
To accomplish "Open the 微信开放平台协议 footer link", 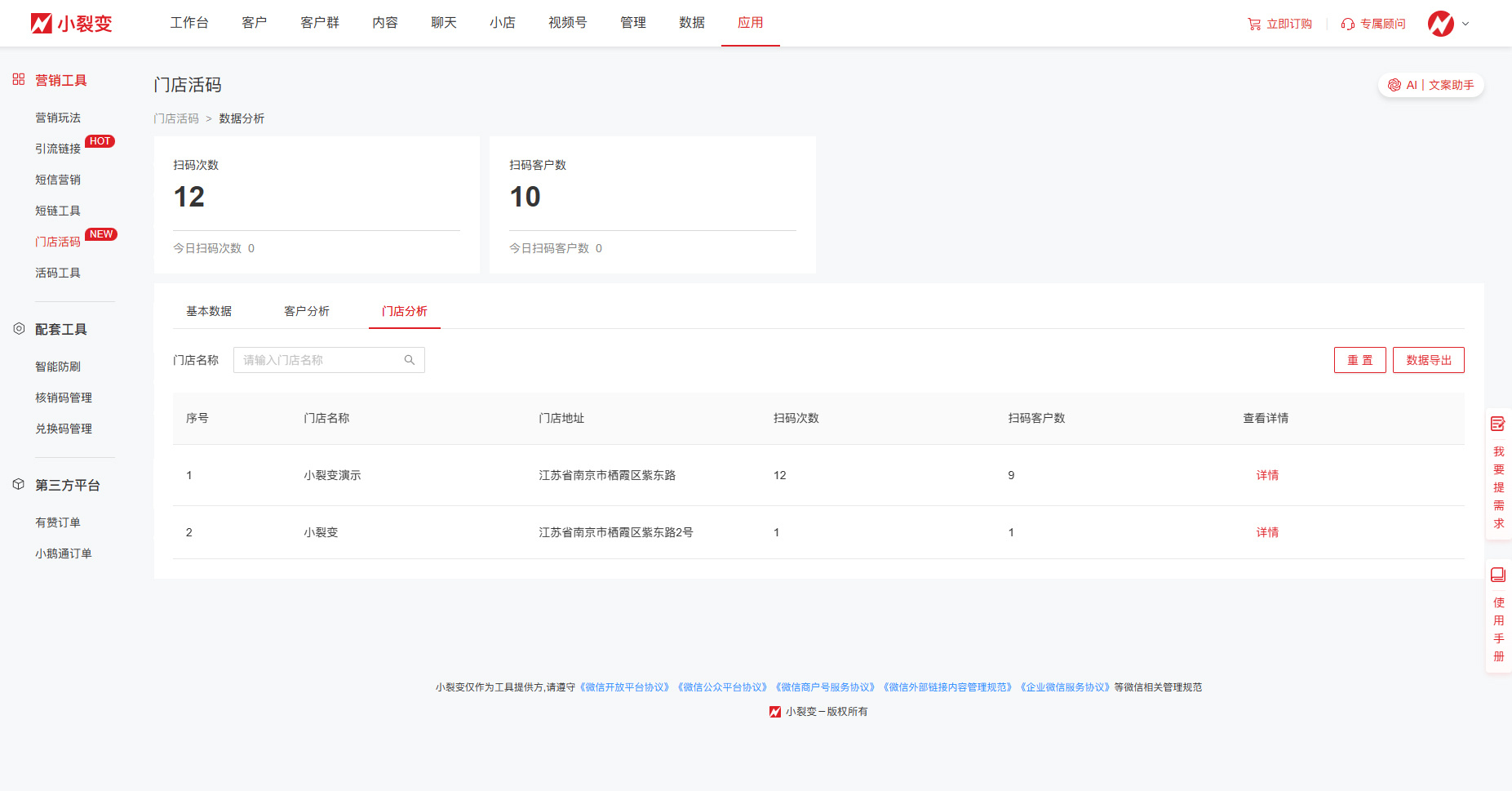I will [x=625, y=687].
